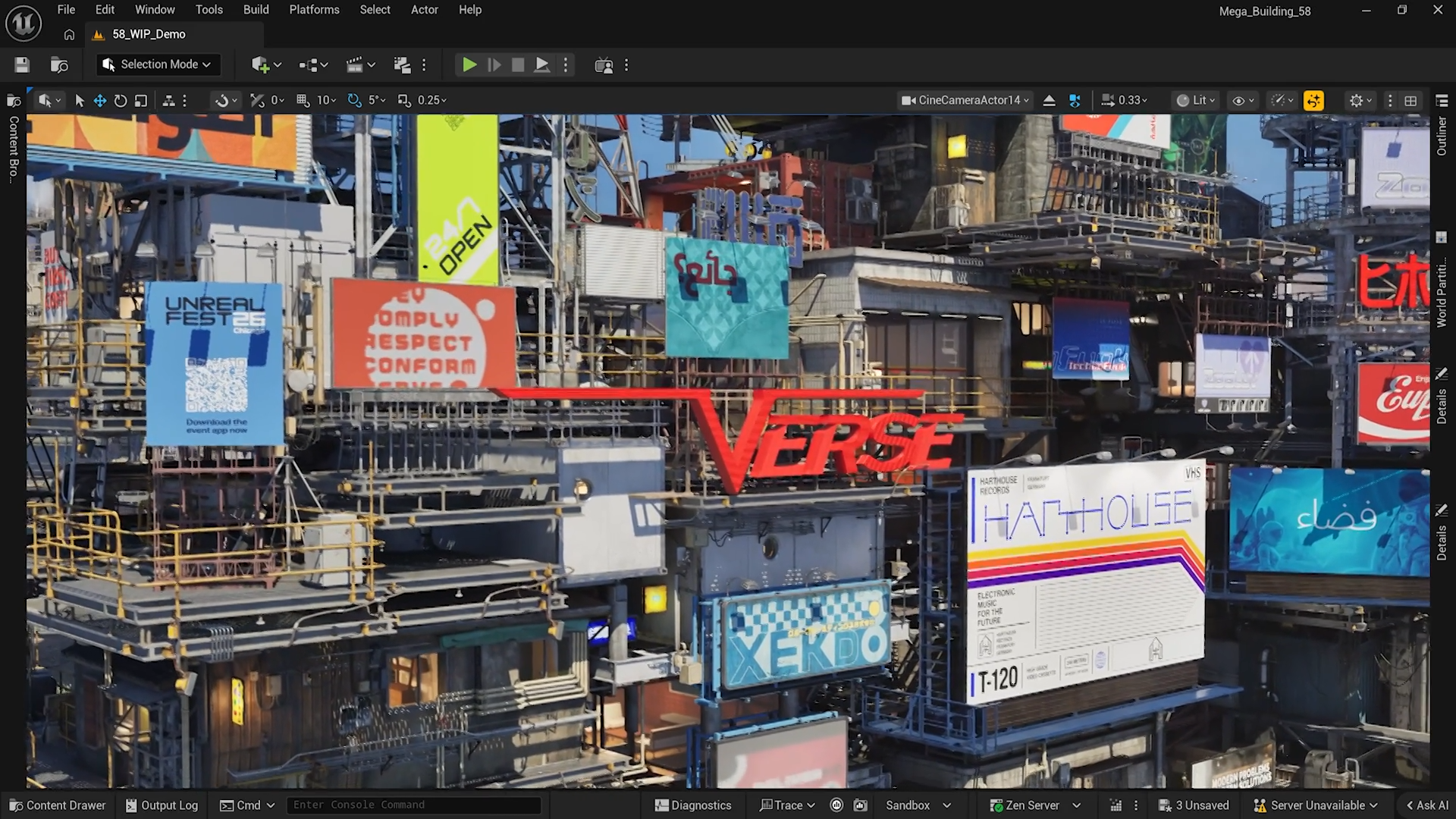
Task: Toggle grid location snapping
Action: point(303,100)
